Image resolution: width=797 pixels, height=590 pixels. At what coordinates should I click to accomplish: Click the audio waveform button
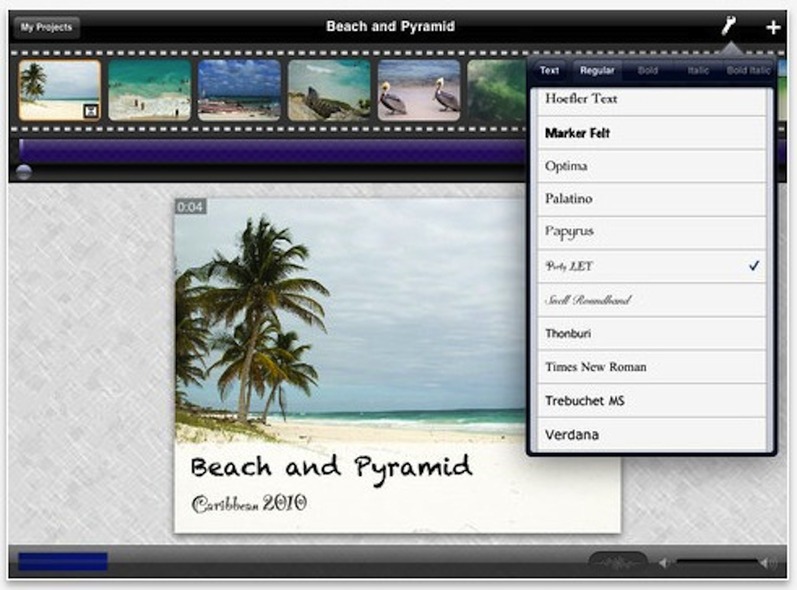click(x=616, y=562)
